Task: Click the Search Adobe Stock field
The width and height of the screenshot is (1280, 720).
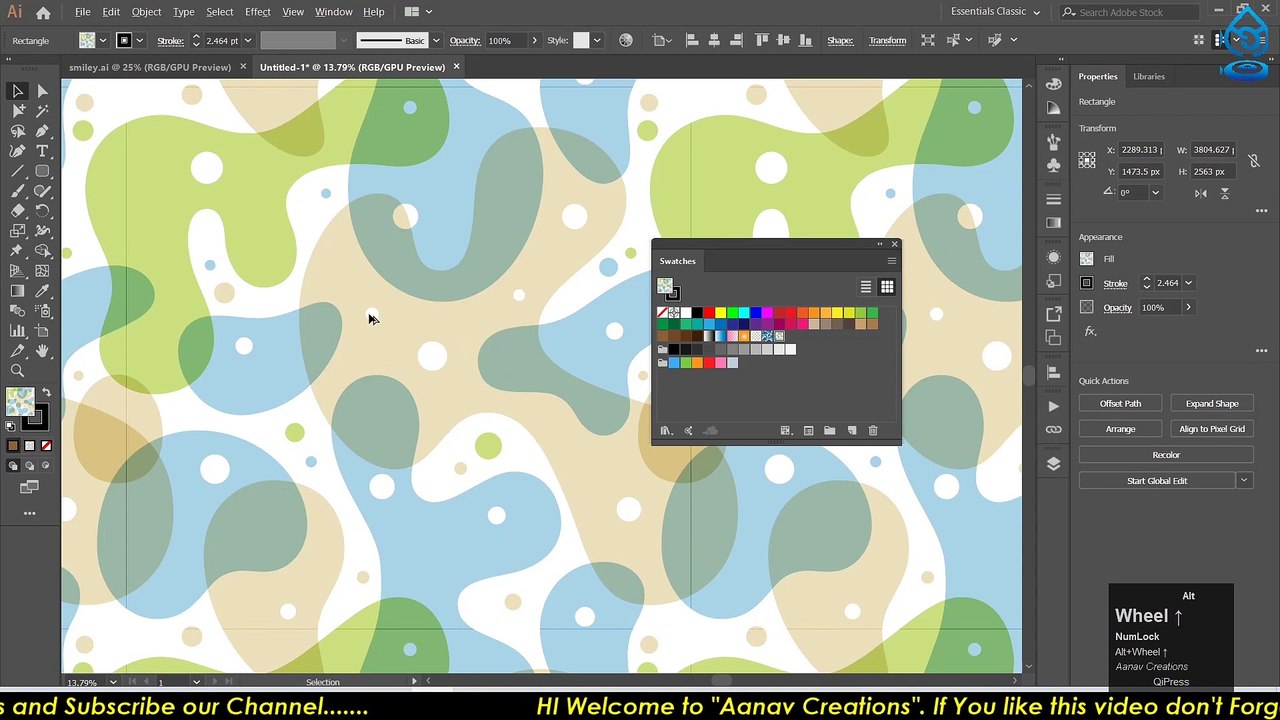Action: pyautogui.click(x=1129, y=12)
